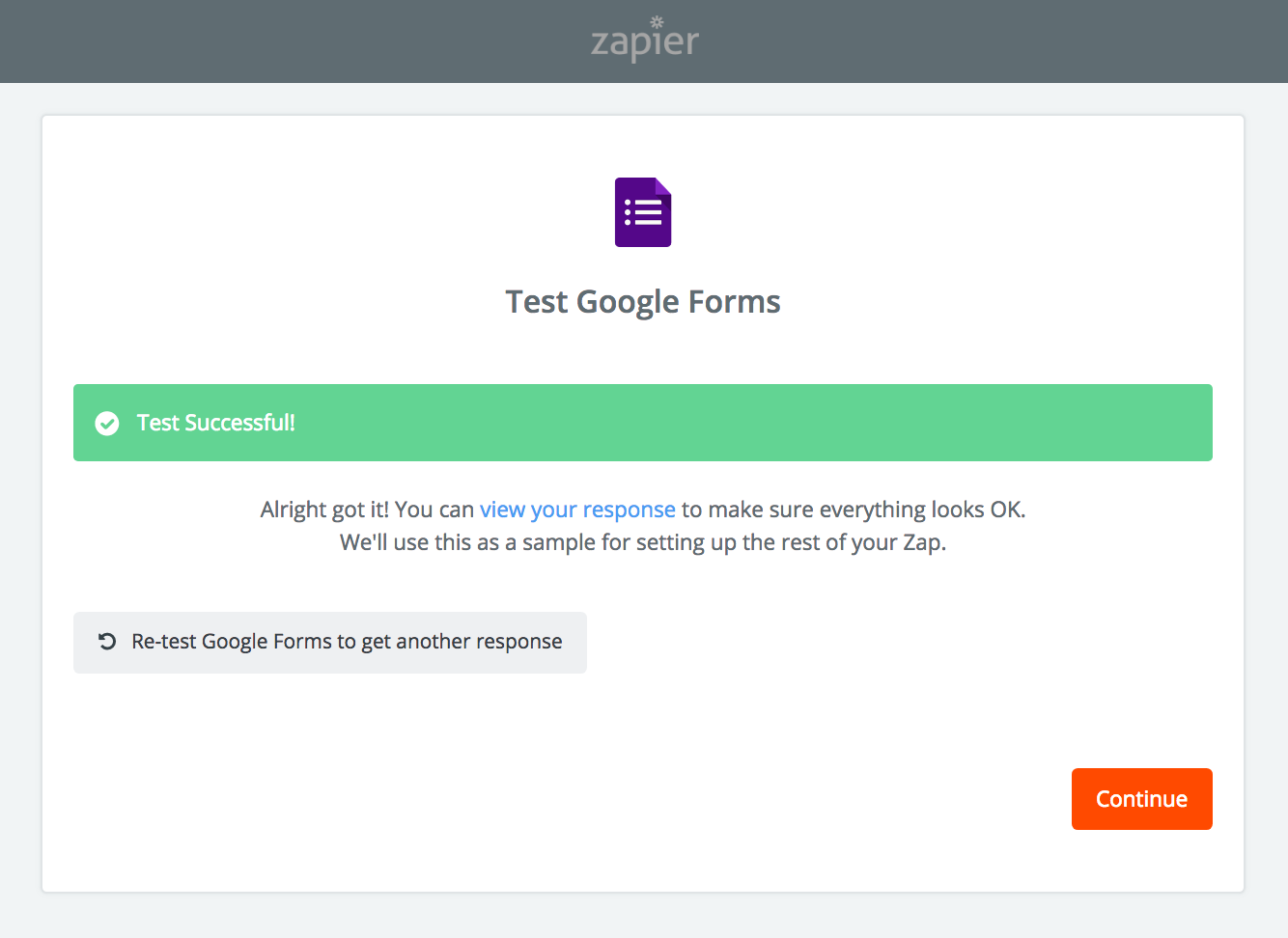Click the blank card area right of the Re-test button
This screenshot has width=1288, height=938.
[869, 643]
